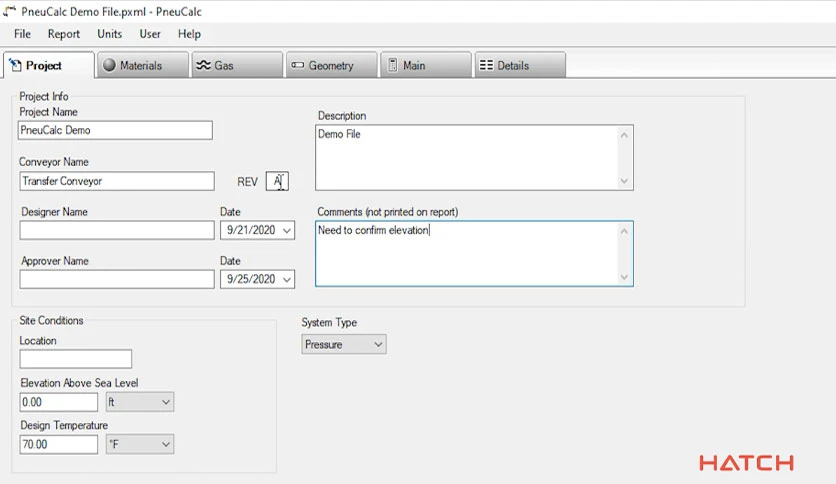Switch to the Geometry tab

pos(332,65)
